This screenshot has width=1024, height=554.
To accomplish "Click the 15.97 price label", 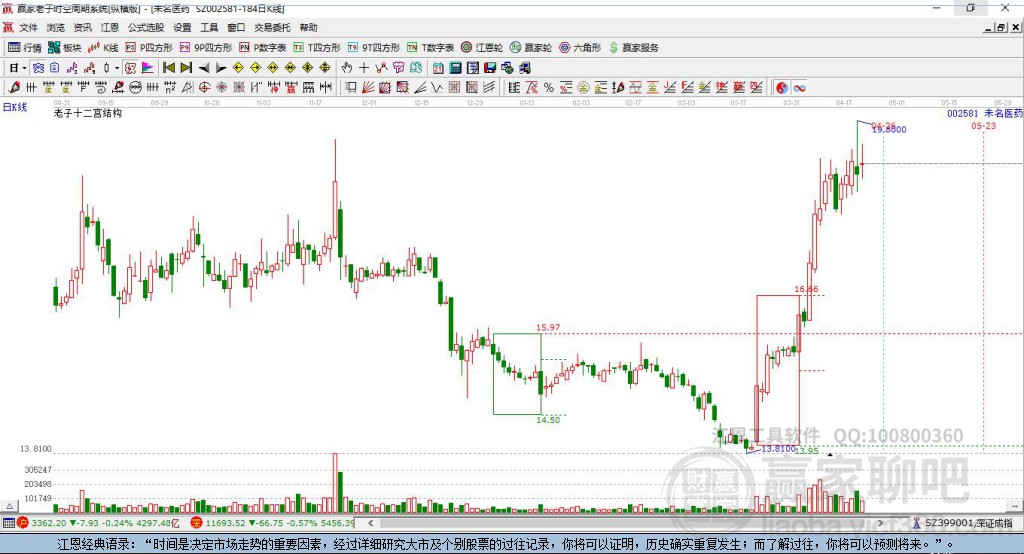I will pyautogui.click(x=548, y=328).
